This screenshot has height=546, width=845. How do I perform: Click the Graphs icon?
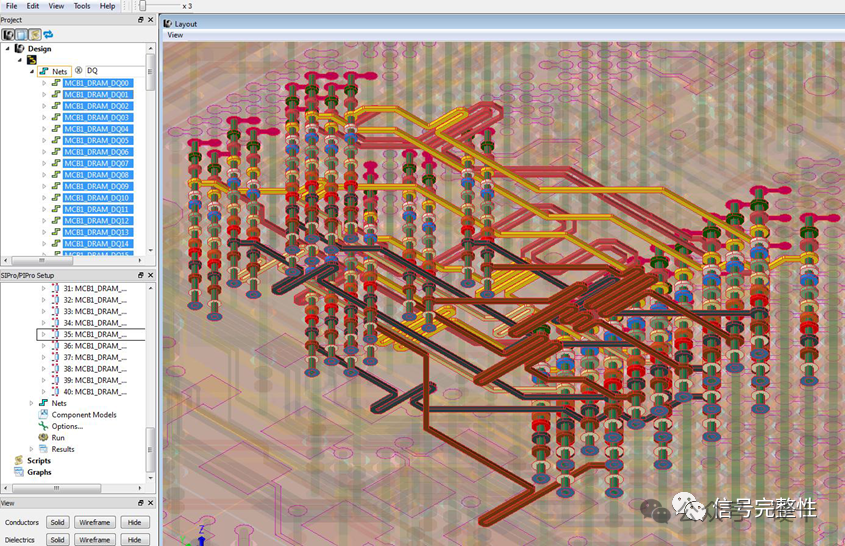(x=19, y=472)
